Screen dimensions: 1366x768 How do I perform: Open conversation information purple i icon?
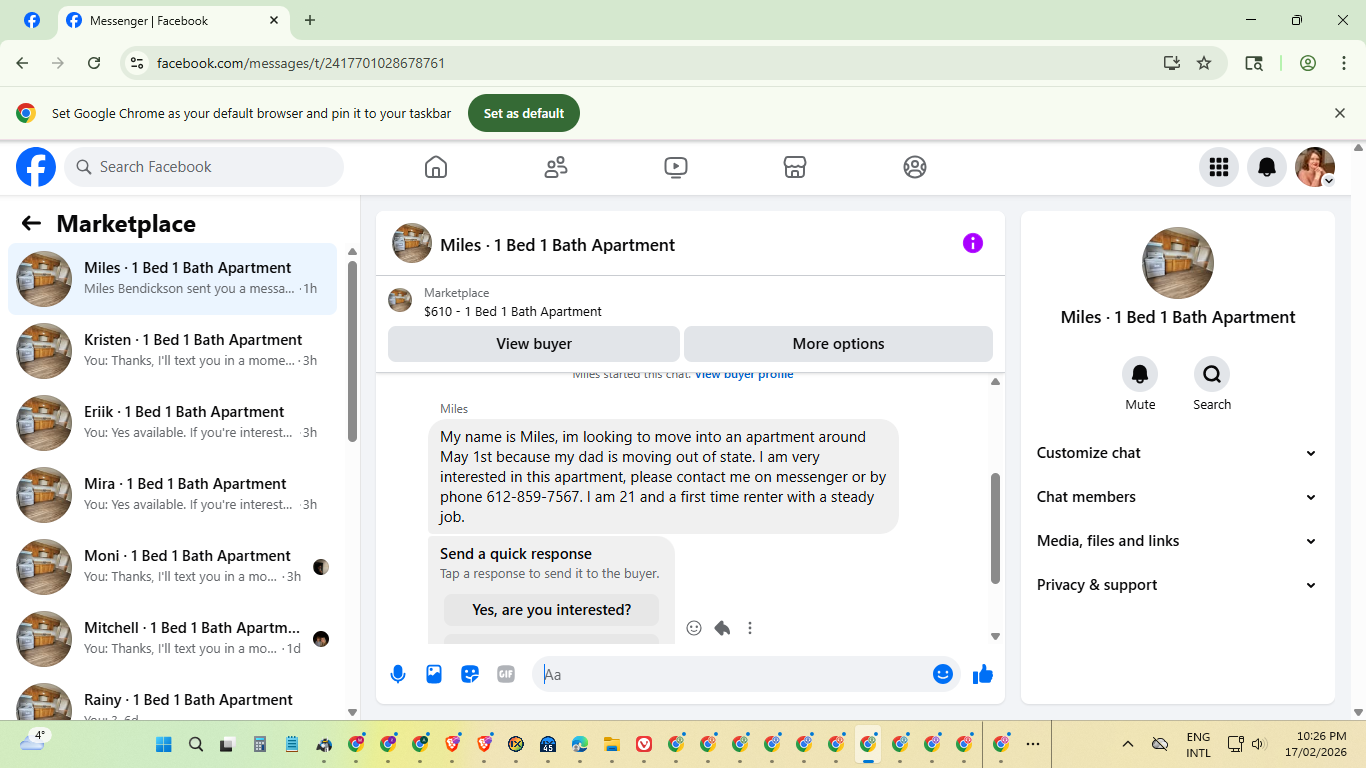(x=973, y=243)
